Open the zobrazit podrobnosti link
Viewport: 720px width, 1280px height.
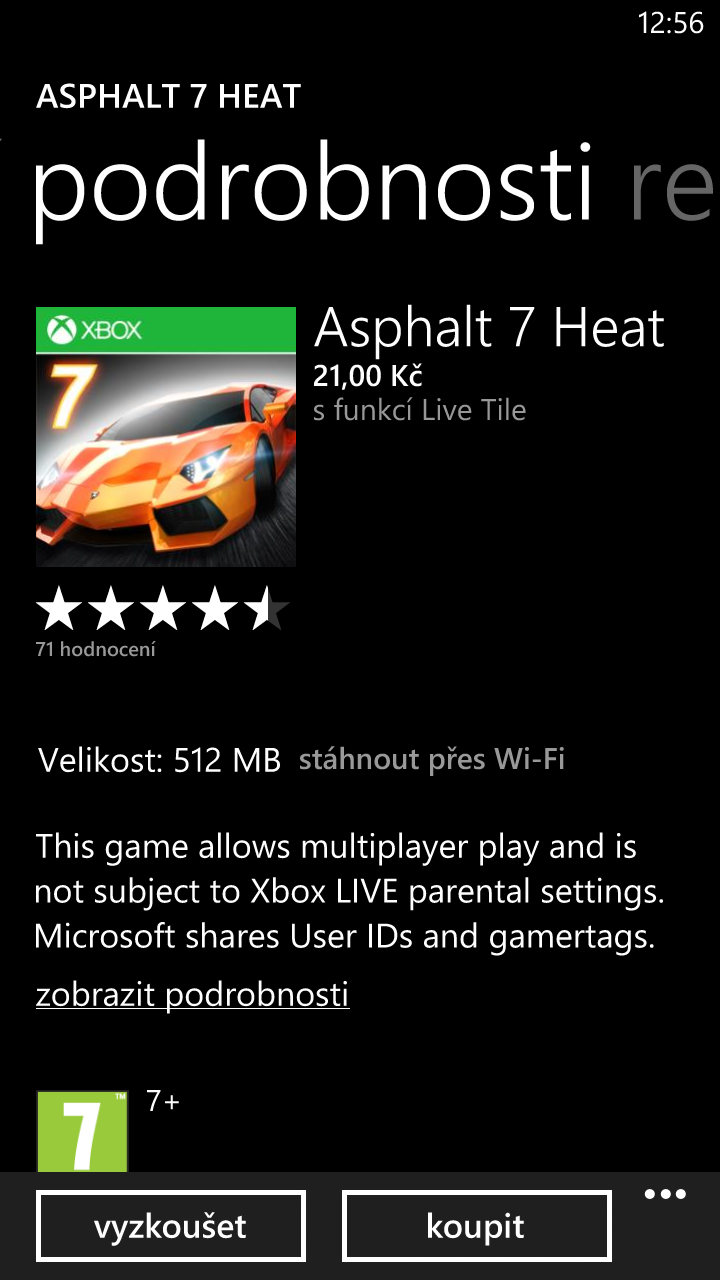pos(192,995)
